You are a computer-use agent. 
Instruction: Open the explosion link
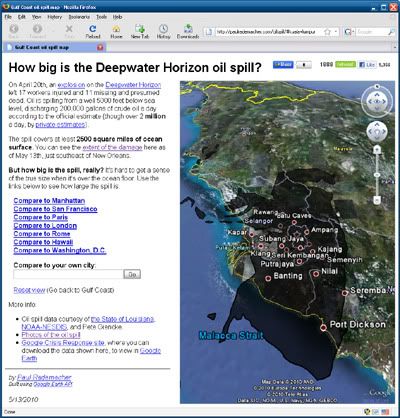(71, 85)
